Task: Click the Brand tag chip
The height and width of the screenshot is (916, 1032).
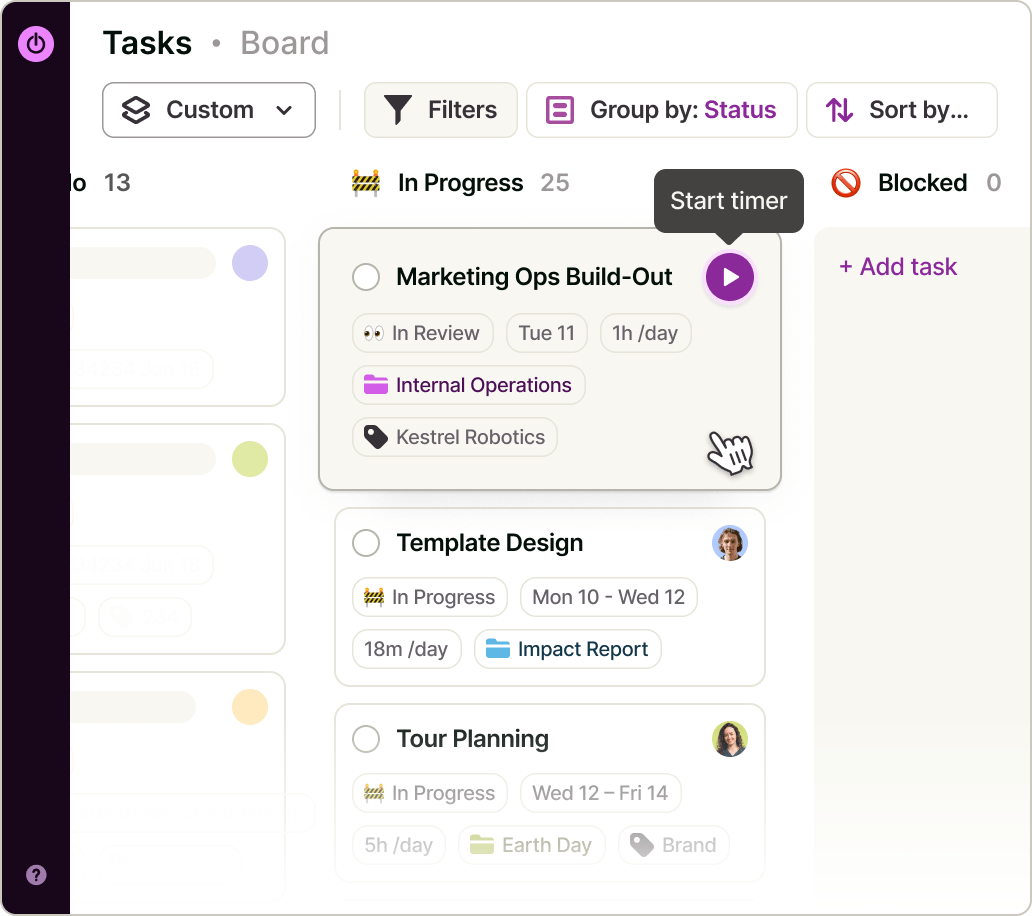Action: pos(673,845)
